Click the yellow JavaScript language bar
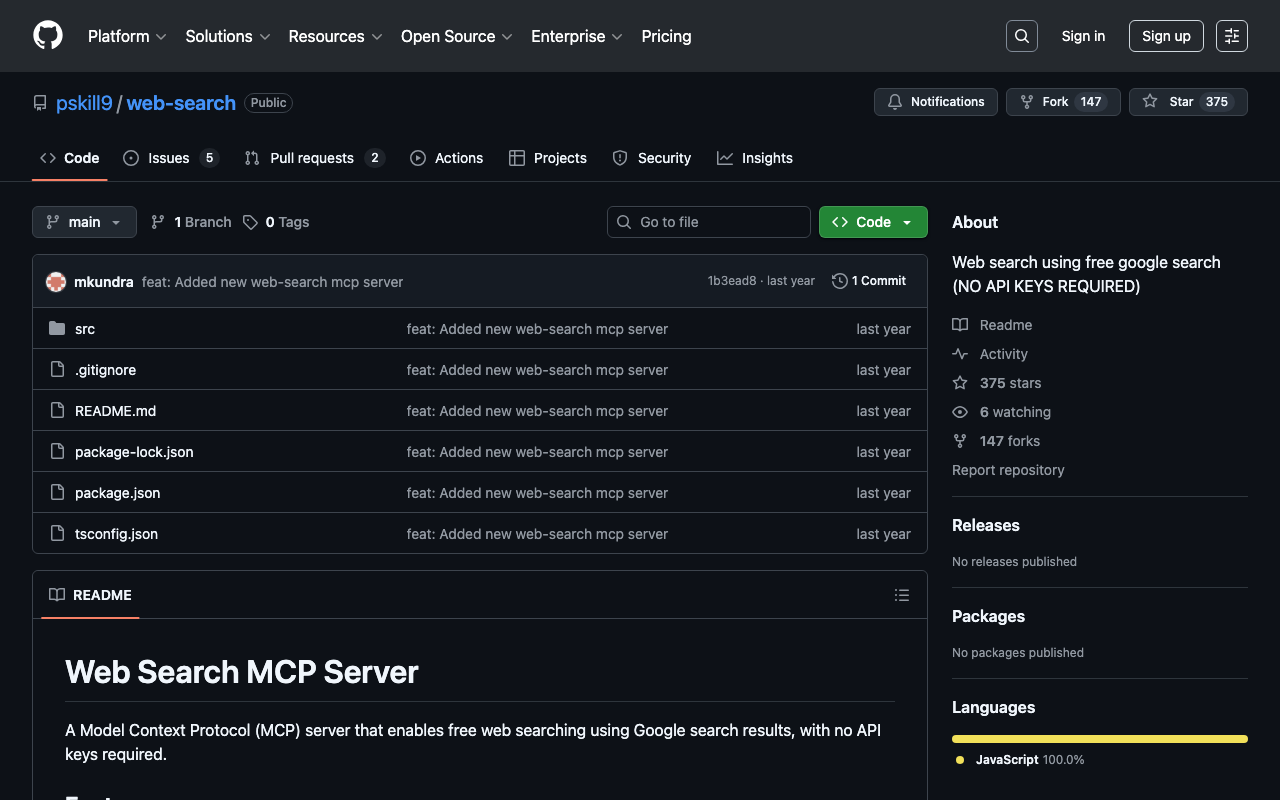1280x800 pixels. (1099, 739)
